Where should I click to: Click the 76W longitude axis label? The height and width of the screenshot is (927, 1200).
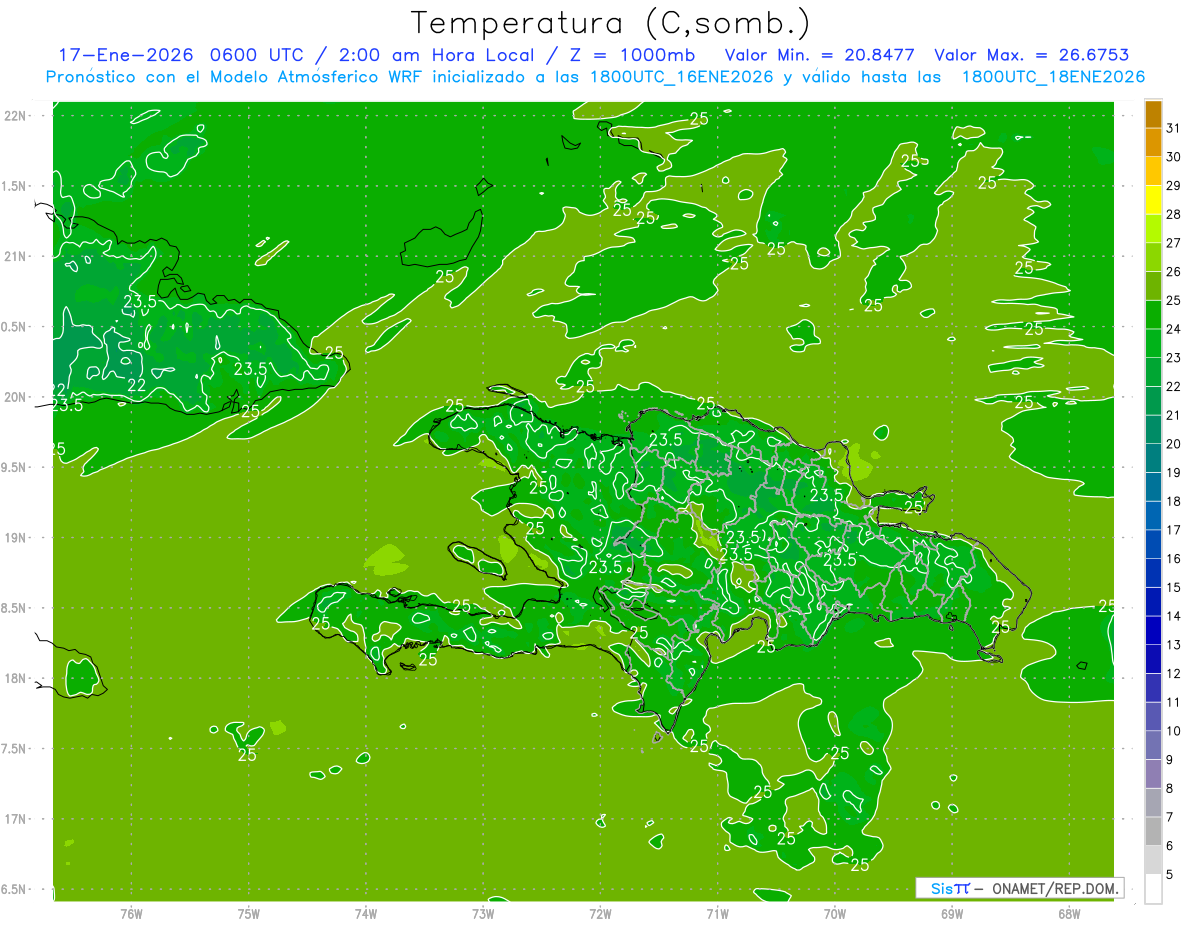pos(131,913)
